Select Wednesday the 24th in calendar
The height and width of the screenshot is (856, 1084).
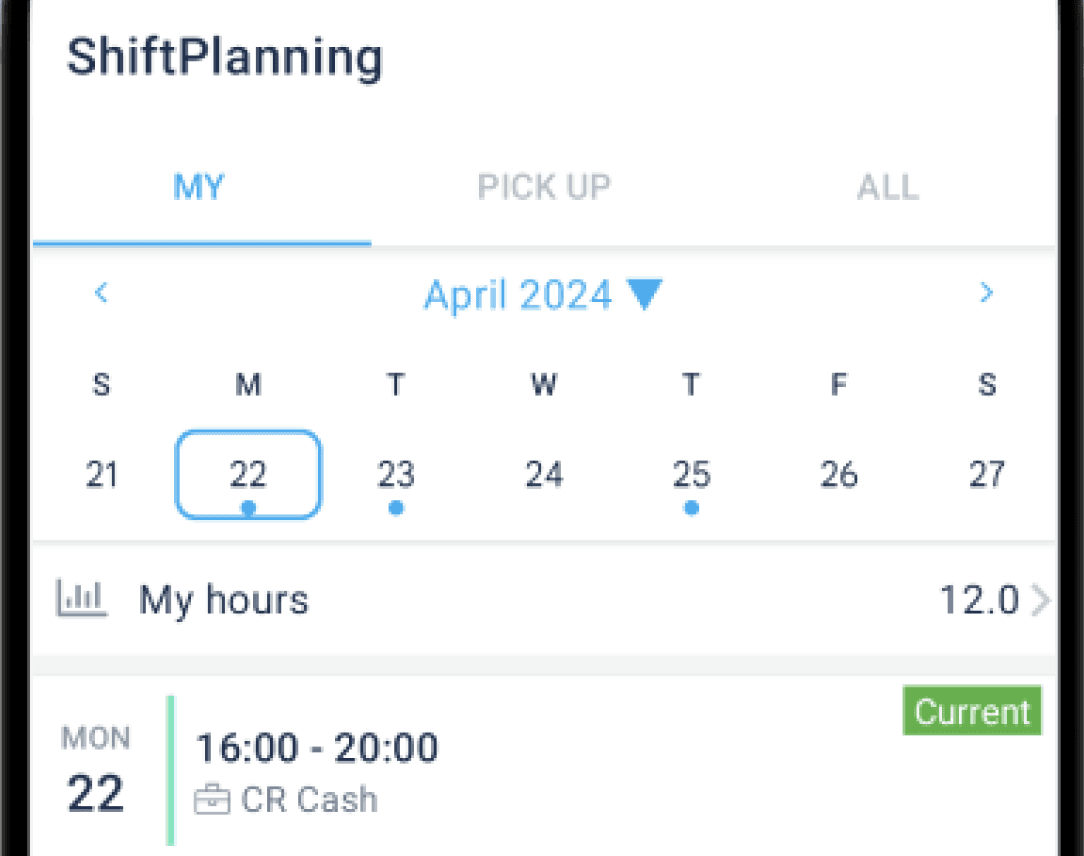click(x=544, y=475)
